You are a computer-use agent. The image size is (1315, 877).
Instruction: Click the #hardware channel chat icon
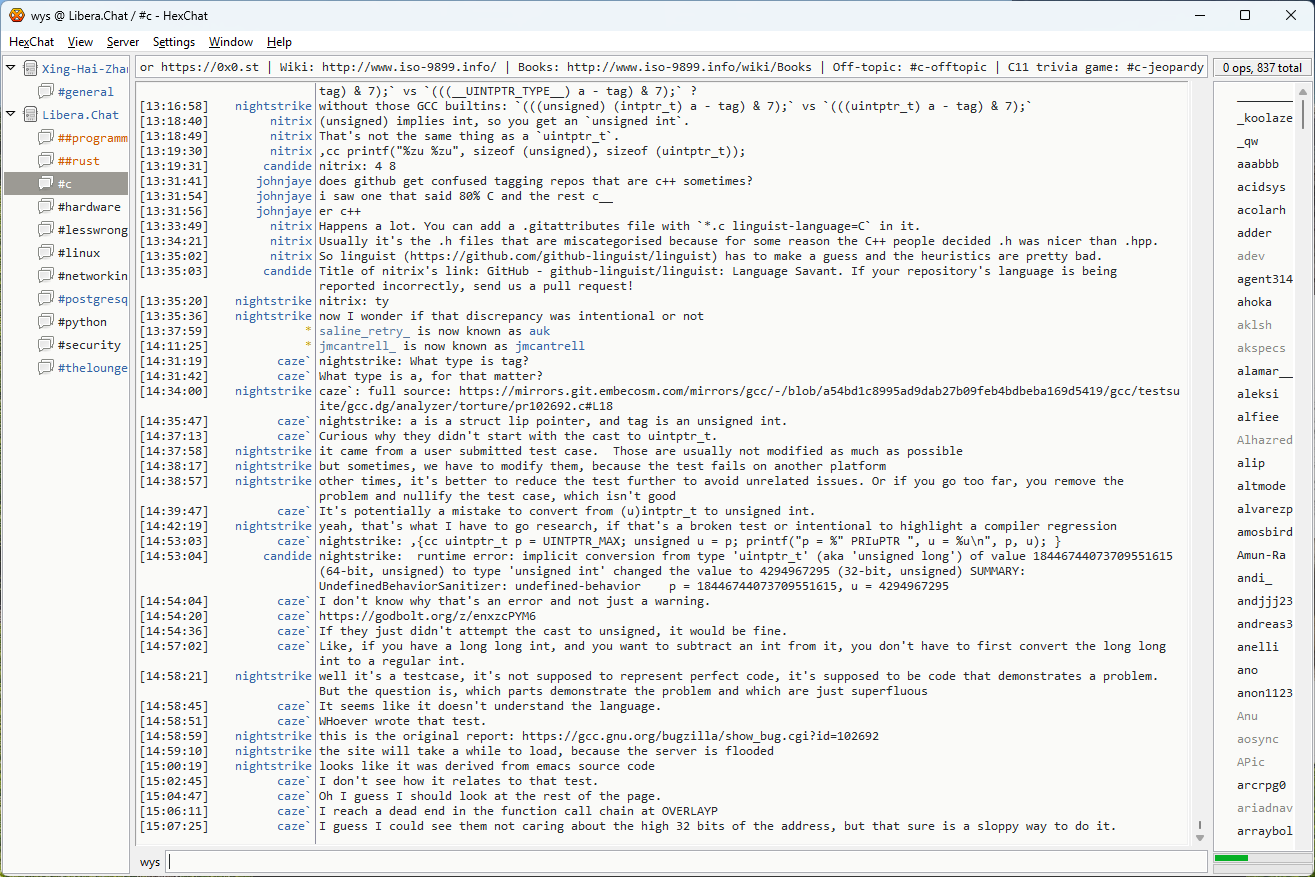(x=46, y=207)
